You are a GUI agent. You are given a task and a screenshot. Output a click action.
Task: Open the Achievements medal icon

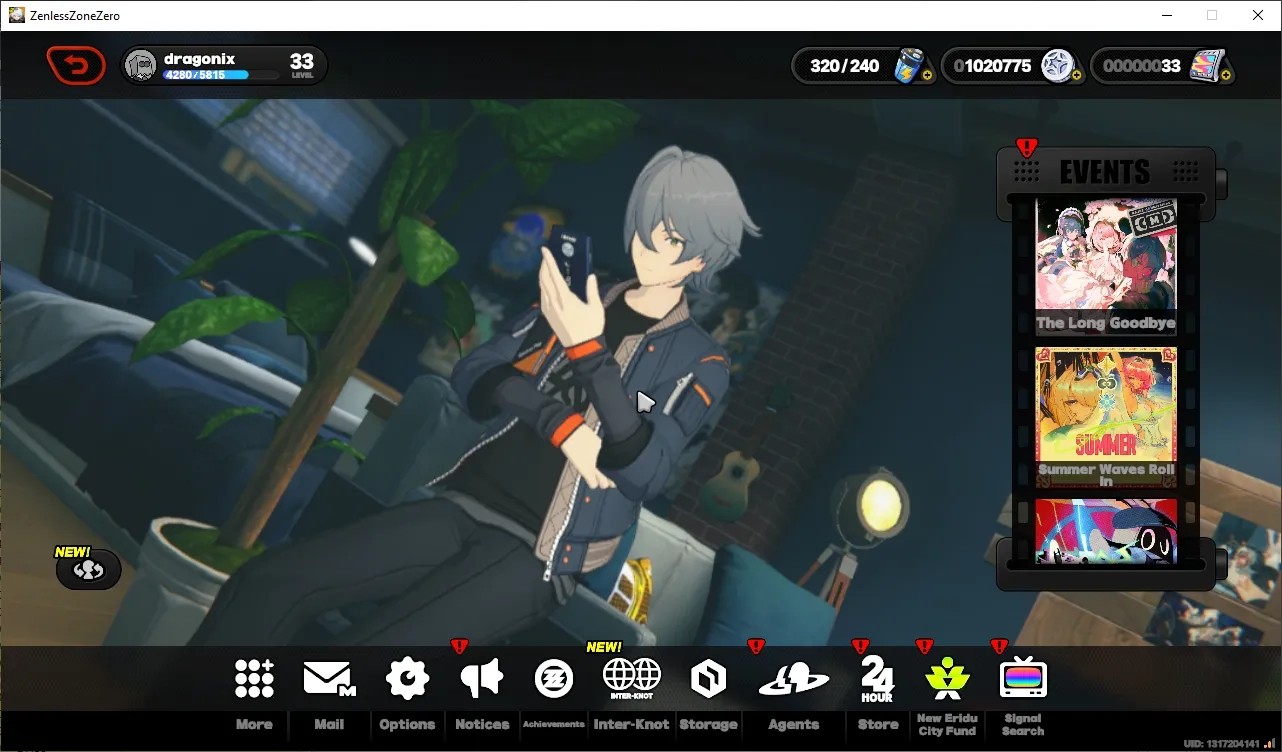[554, 678]
